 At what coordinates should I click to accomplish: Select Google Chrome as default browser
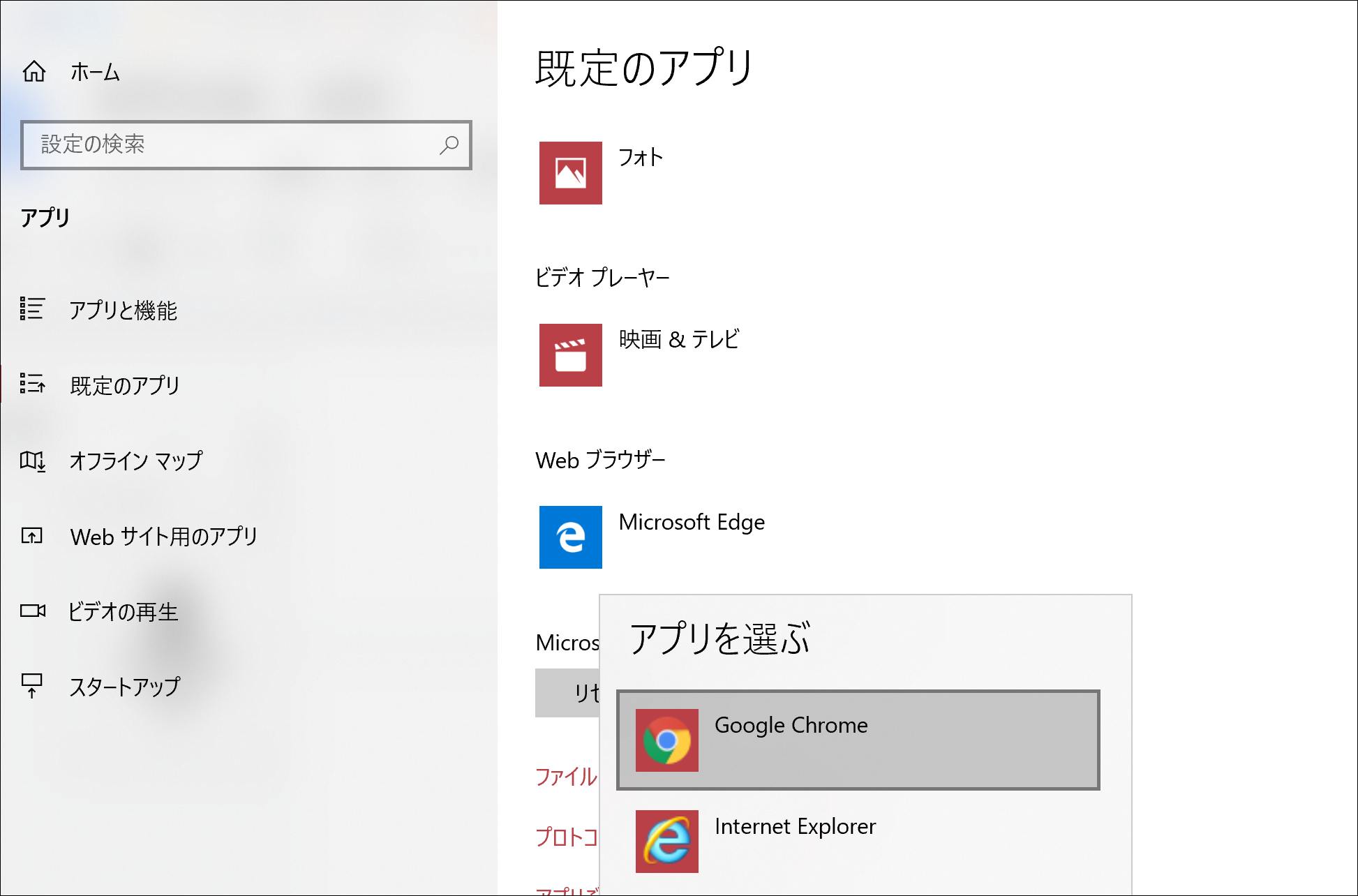[x=858, y=740]
